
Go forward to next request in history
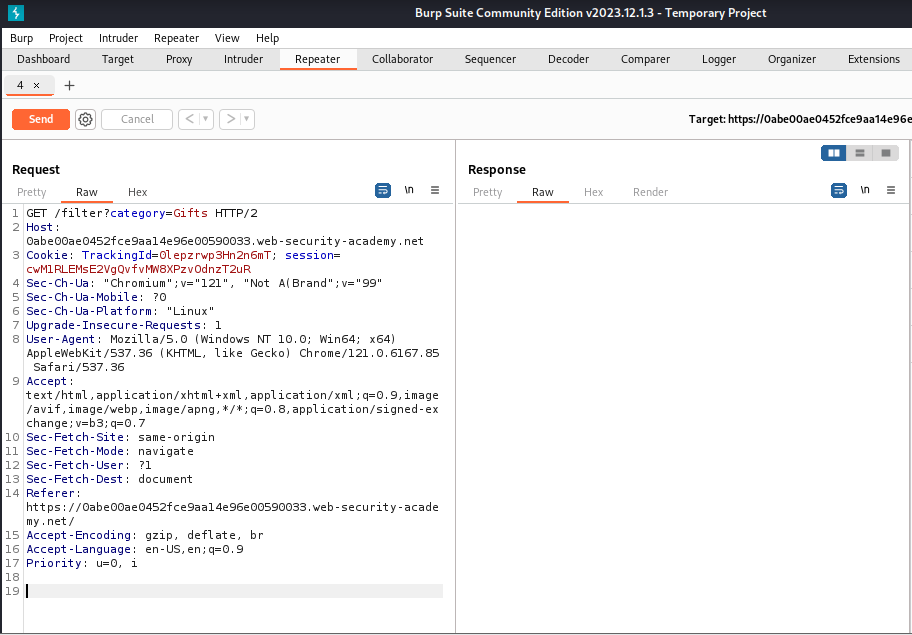click(230, 119)
